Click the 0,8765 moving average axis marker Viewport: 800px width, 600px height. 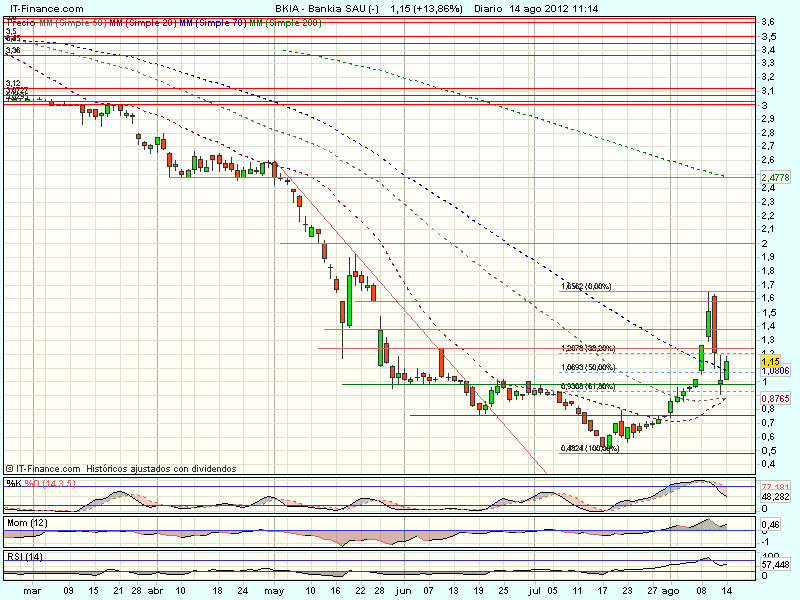tap(775, 398)
